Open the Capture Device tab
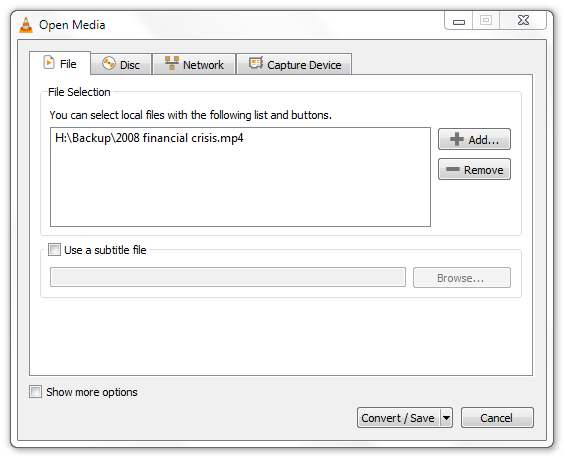This screenshot has width=565, height=458. coord(294,64)
